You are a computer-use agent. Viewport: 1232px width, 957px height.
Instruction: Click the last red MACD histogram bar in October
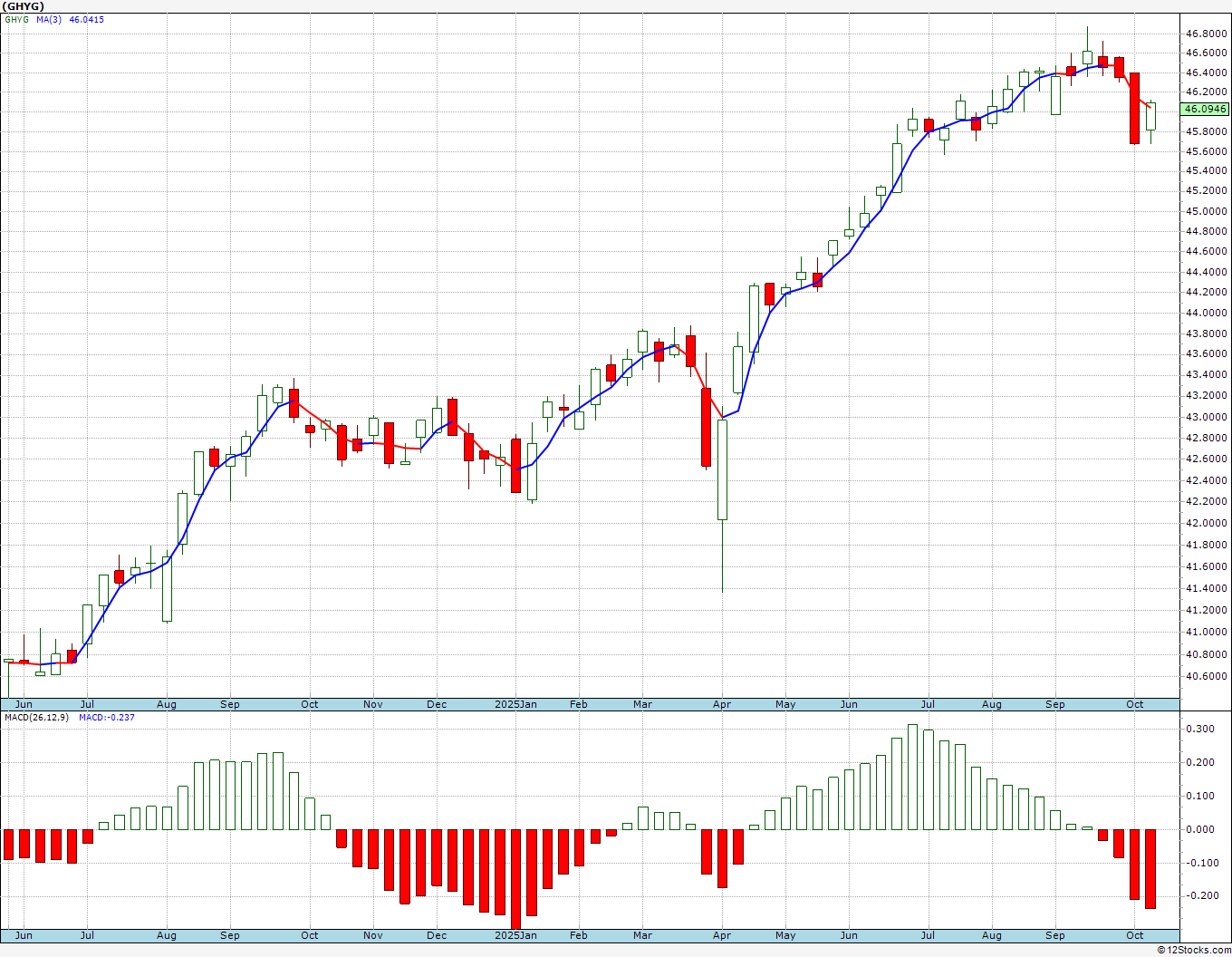(1150, 869)
